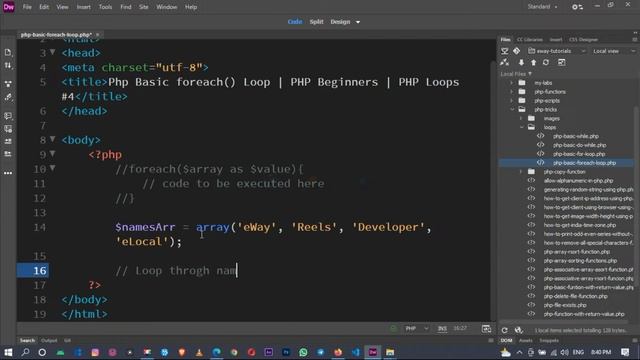Click the Expand Files panel icon

pyautogui.click(x=562, y=62)
